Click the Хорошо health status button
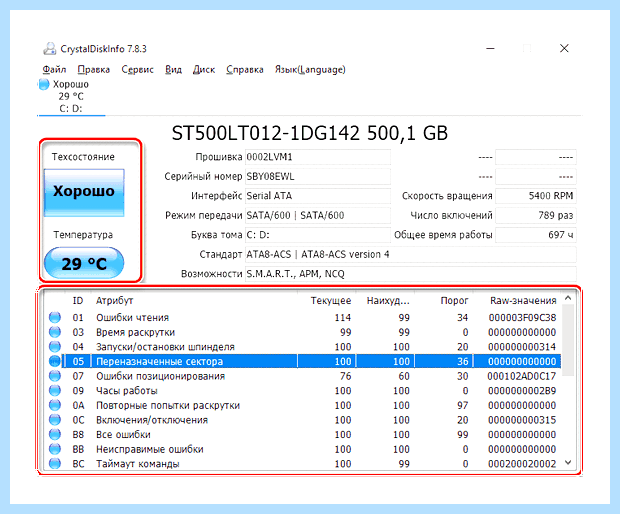Image resolution: width=620 pixels, height=514 pixels. tap(84, 193)
